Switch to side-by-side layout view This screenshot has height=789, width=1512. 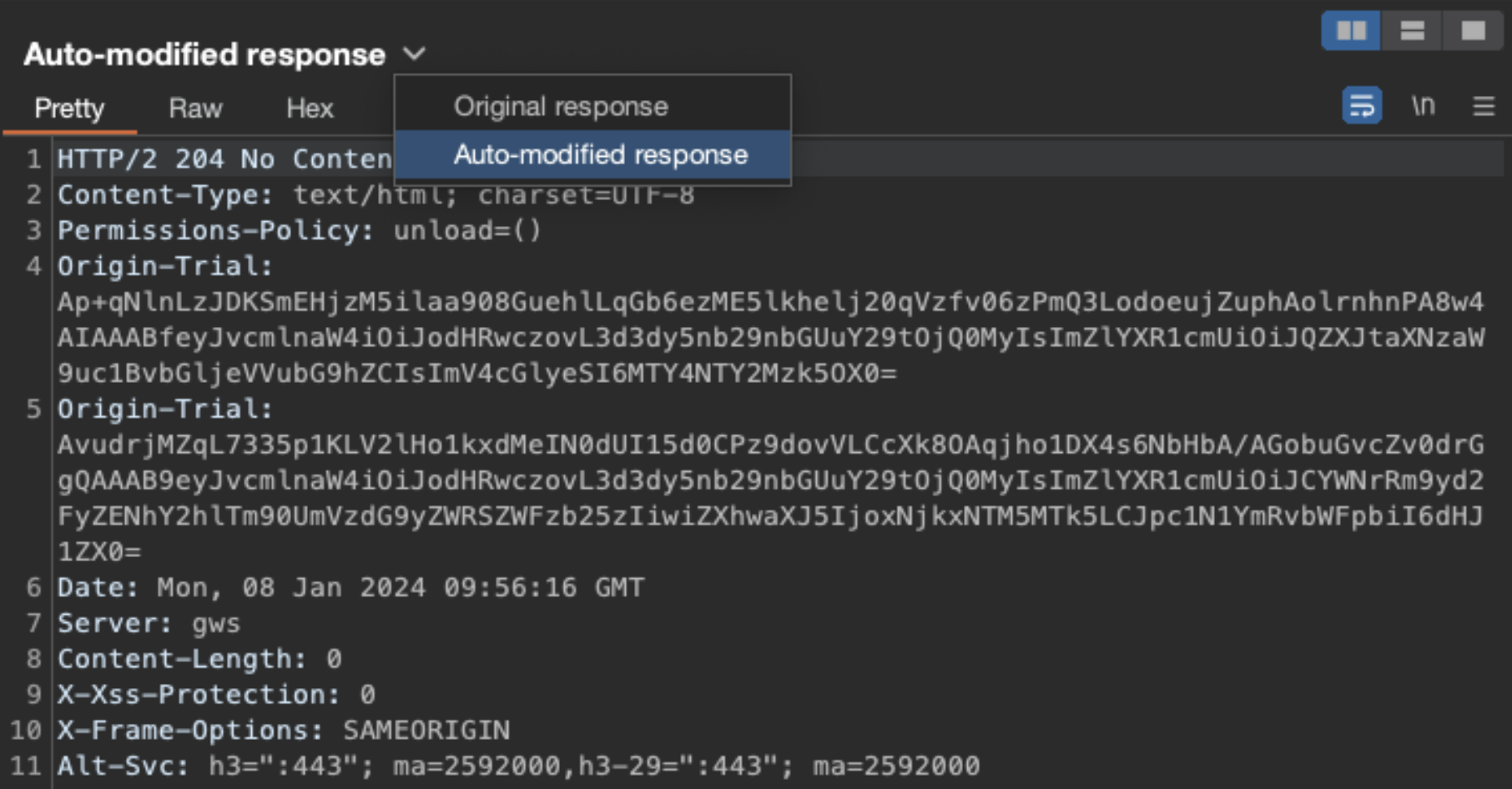(x=1351, y=31)
